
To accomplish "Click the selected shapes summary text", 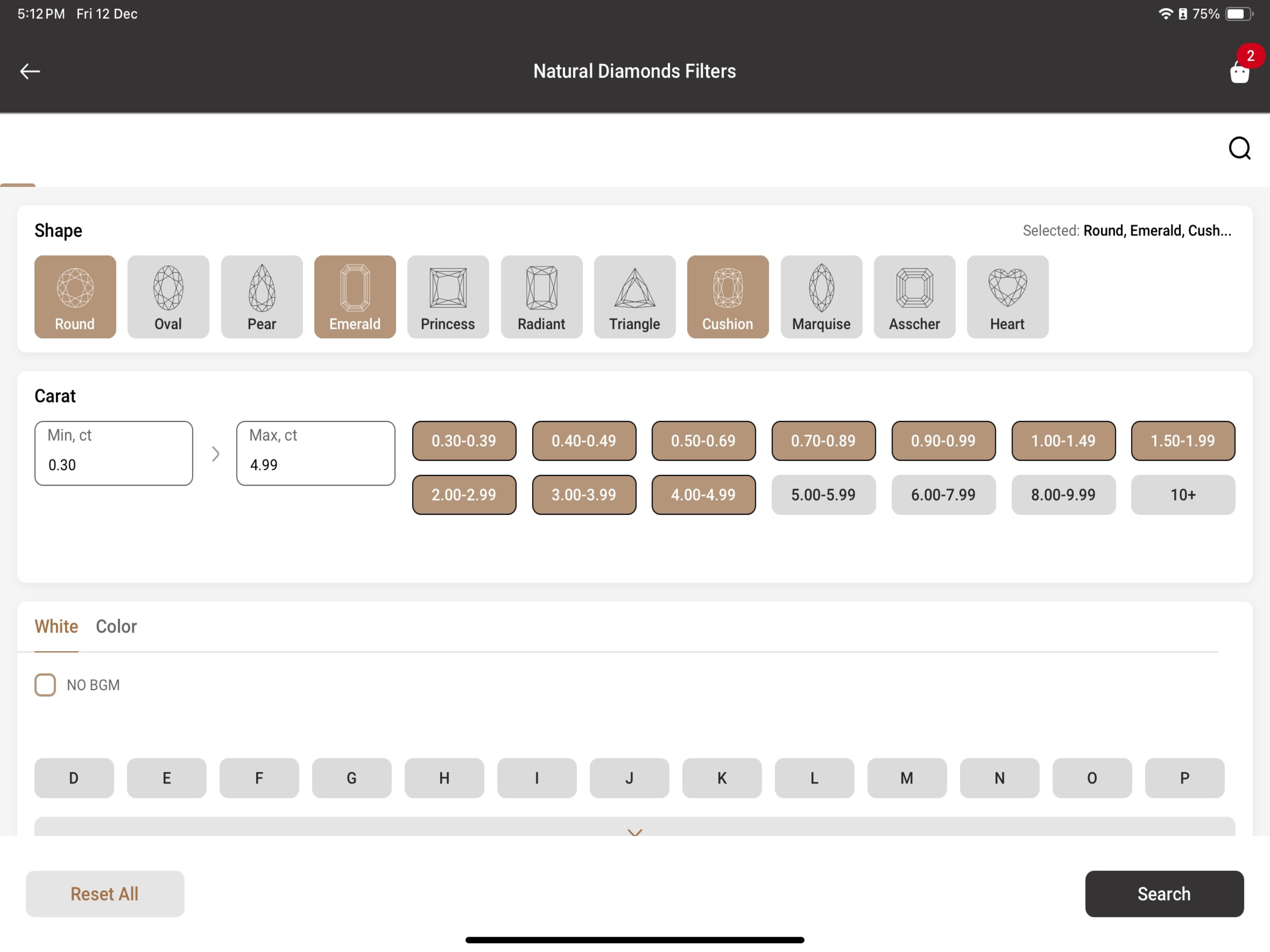I will tap(1126, 231).
